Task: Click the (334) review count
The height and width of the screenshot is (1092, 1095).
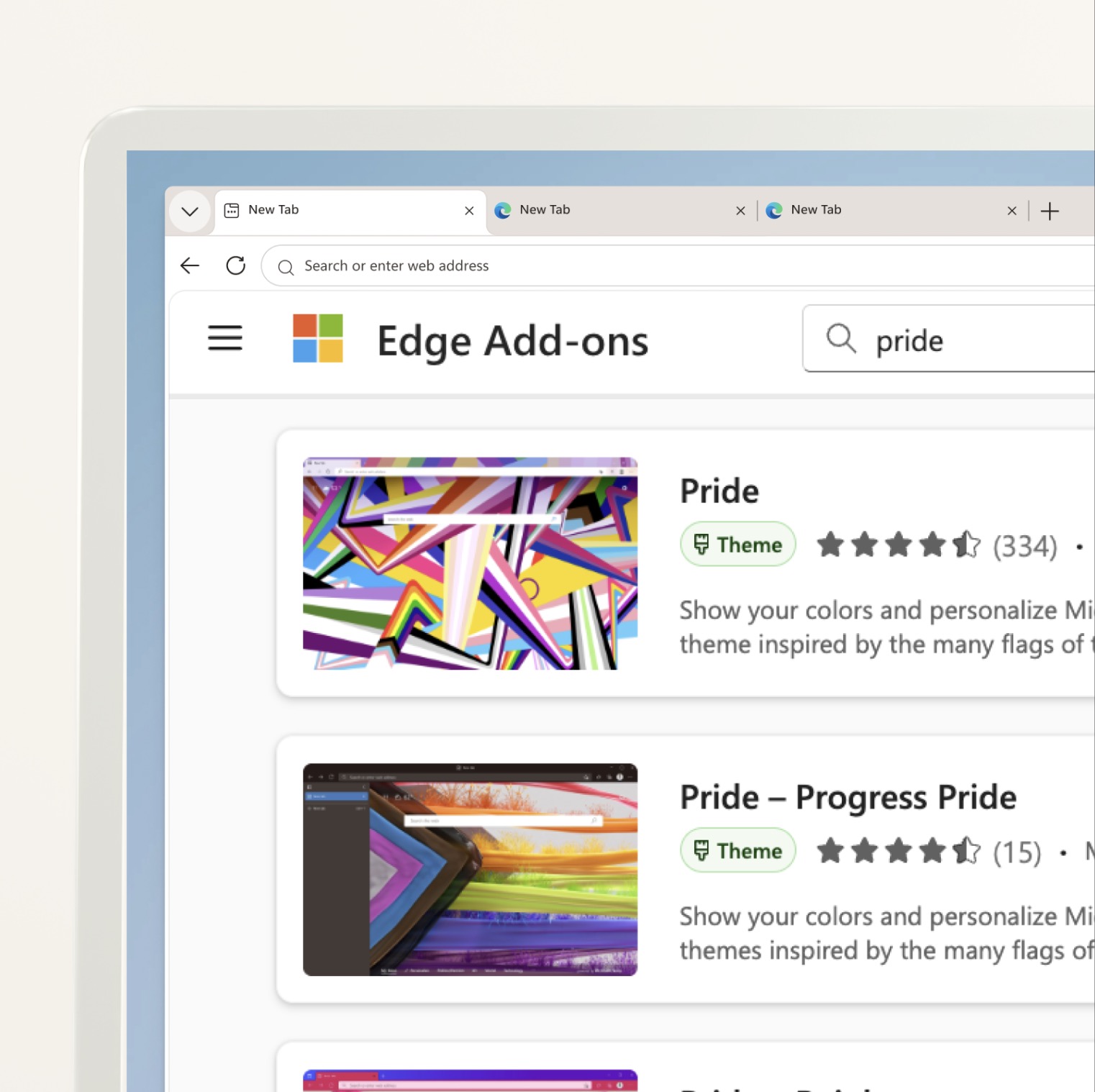Action: pyautogui.click(x=1025, y=546)
